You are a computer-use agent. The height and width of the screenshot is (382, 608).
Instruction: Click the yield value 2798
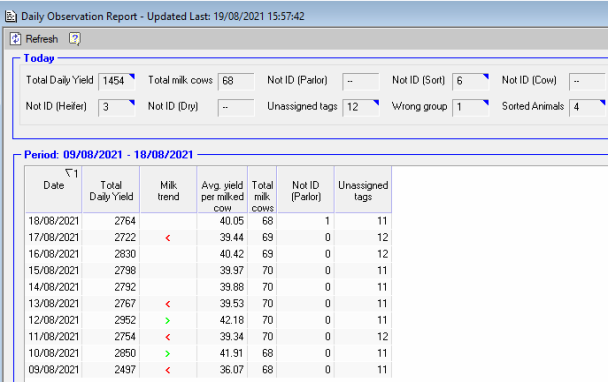(125, 270)
